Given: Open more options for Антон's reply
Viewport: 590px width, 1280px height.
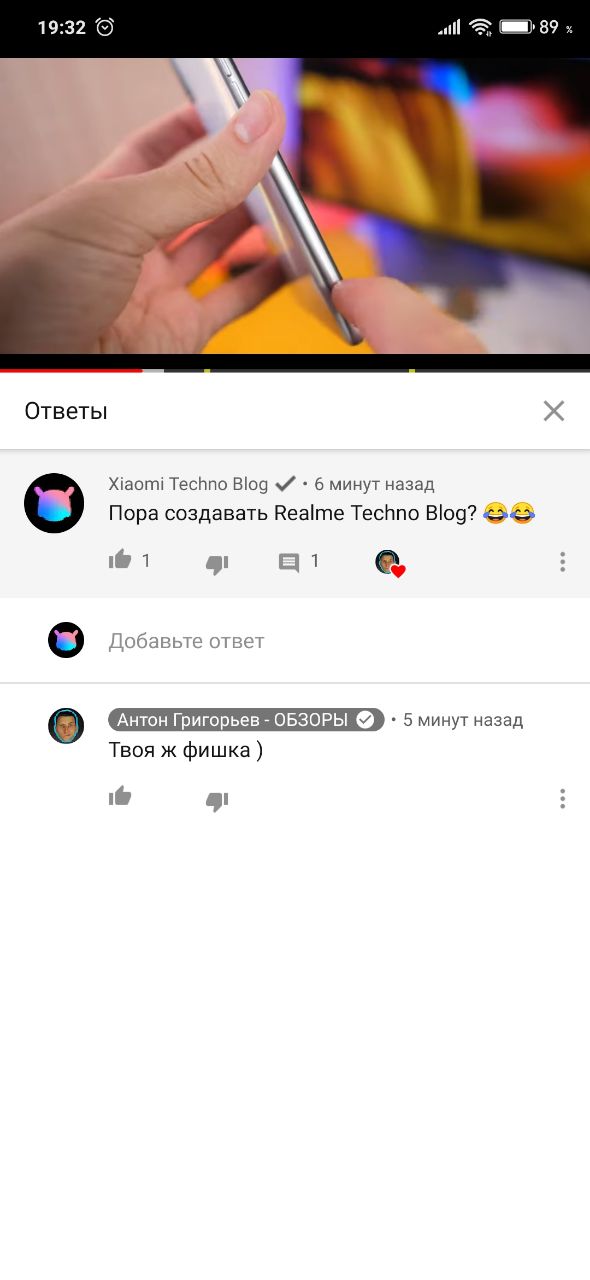Looking at the screenshot, I should [562, 798].
